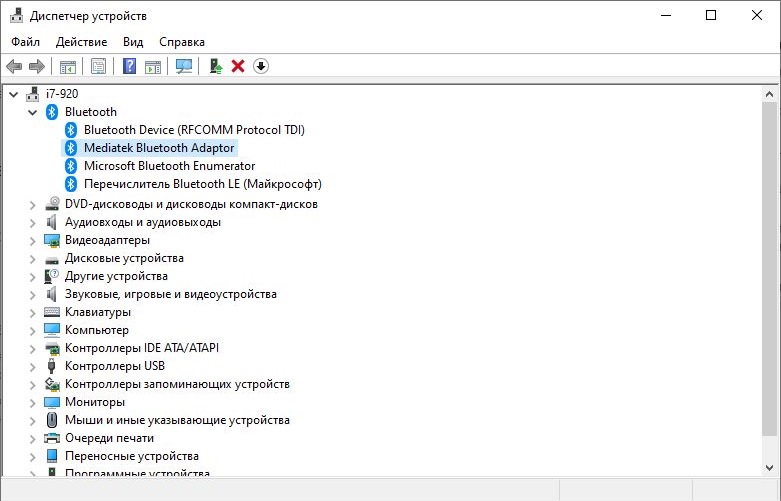Click the Back arrow toolbar icon

(14, 66)
